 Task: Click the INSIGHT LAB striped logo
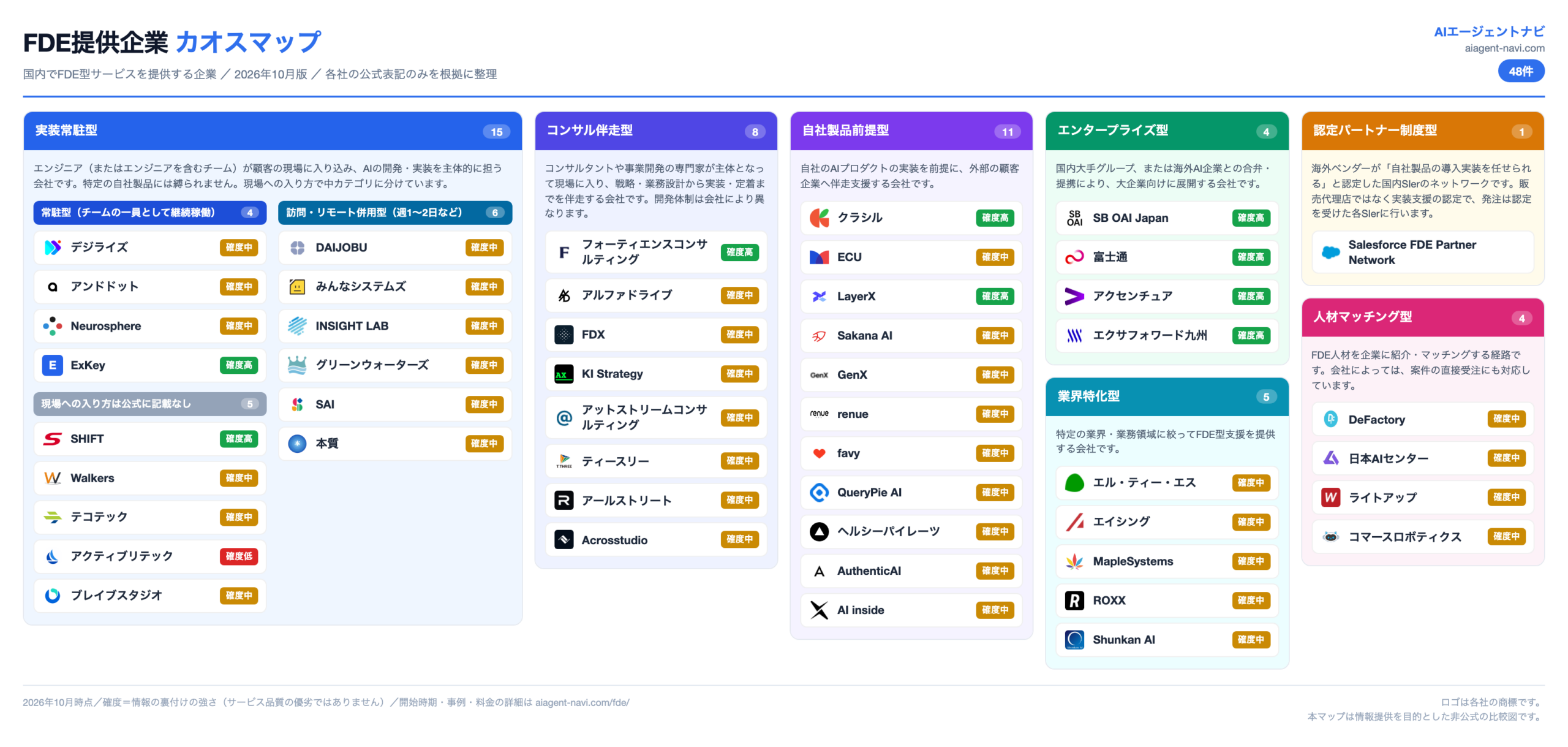click(298, 326)
